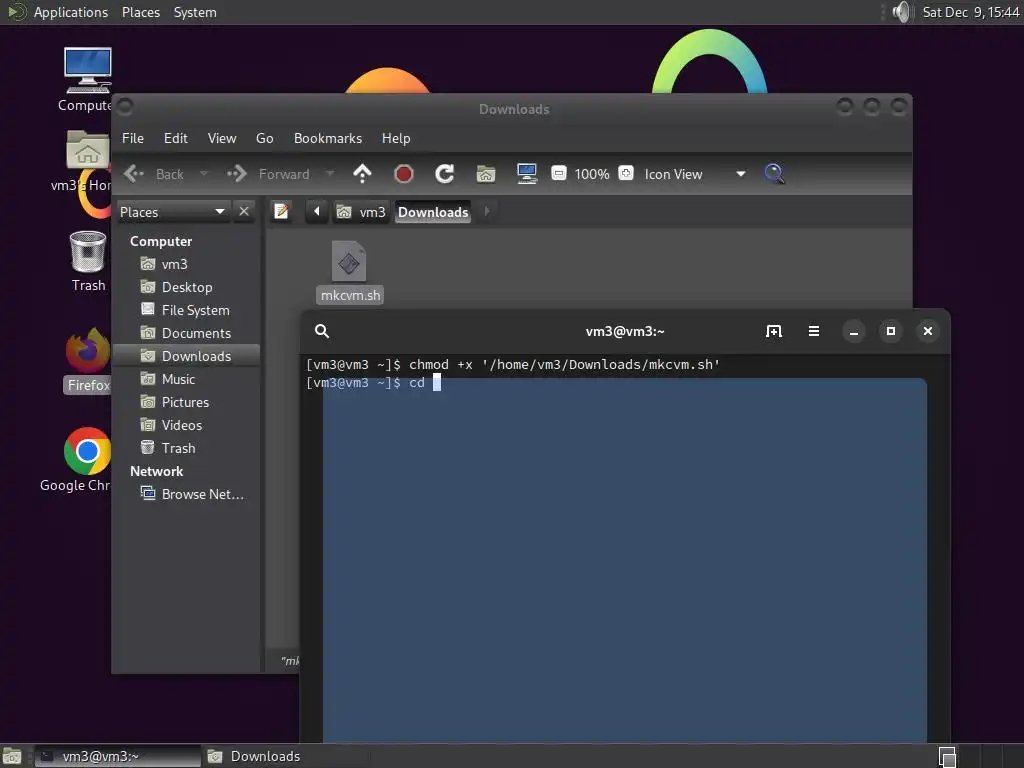Click the chmod +x command line text
Screen dimensions: 1024x768
(564, 364)
